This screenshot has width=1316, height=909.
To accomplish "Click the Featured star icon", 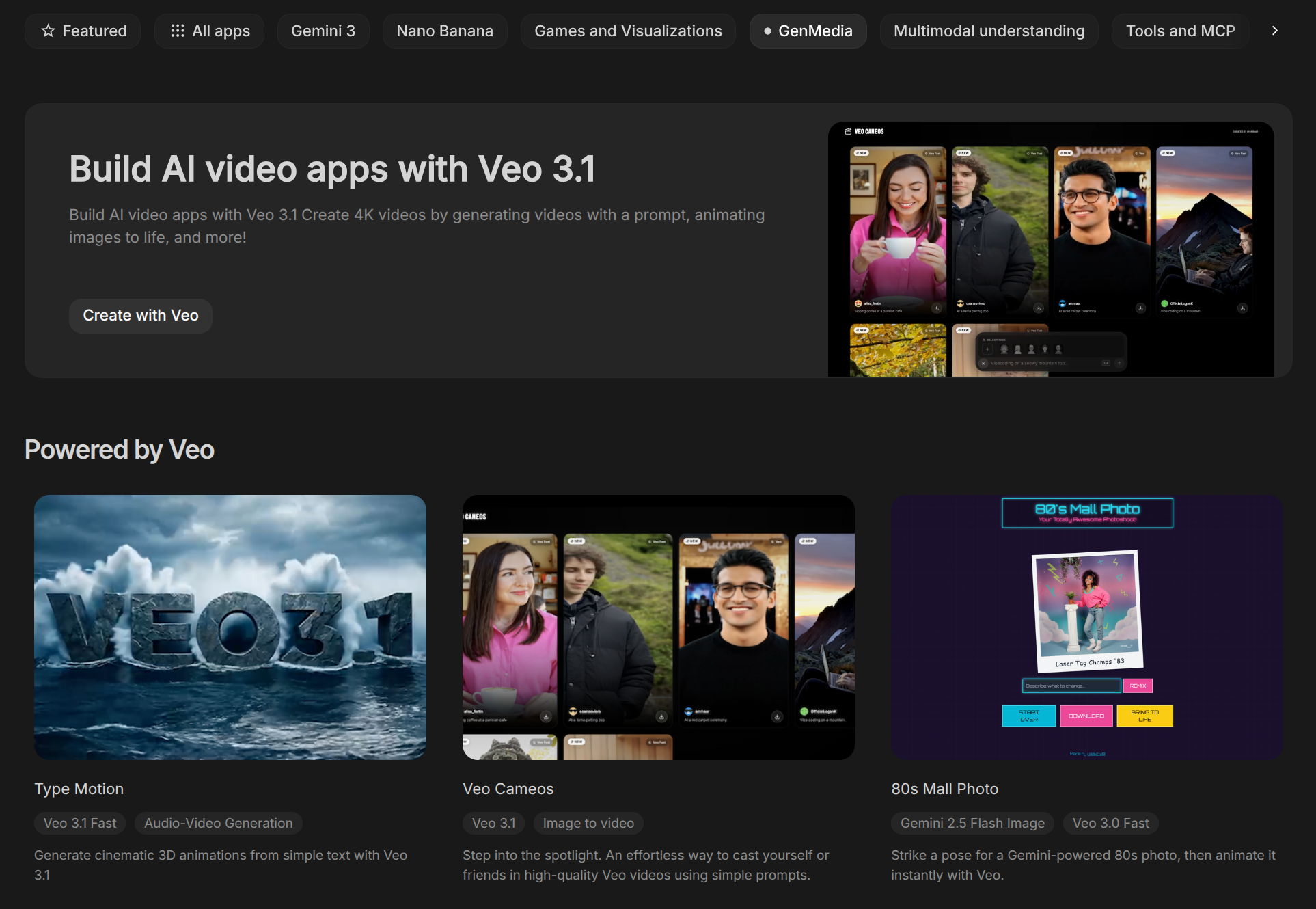I will tap(48, 31).
